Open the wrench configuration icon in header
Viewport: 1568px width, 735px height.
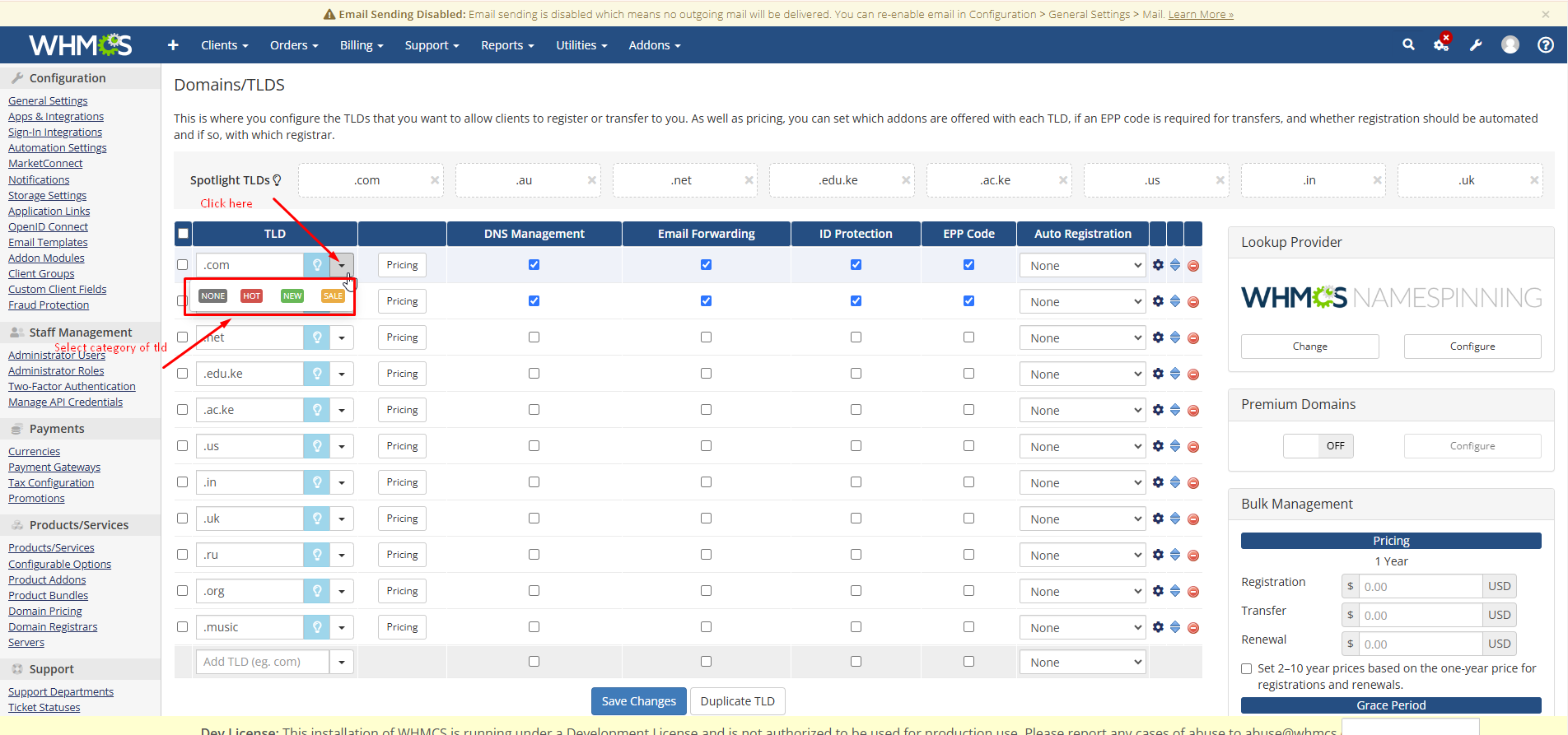[1476, 45]
